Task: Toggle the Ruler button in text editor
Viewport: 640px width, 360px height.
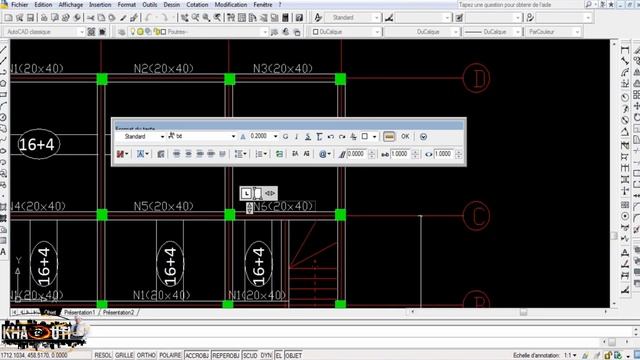Action: point(389,137)
